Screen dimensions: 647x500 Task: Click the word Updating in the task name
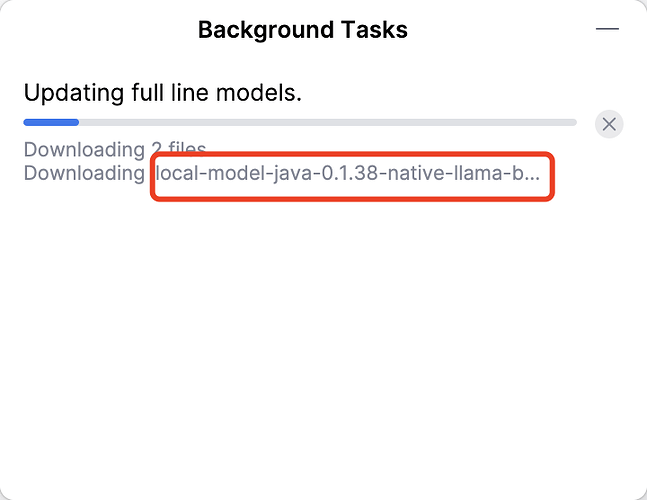tap(74, 94)
